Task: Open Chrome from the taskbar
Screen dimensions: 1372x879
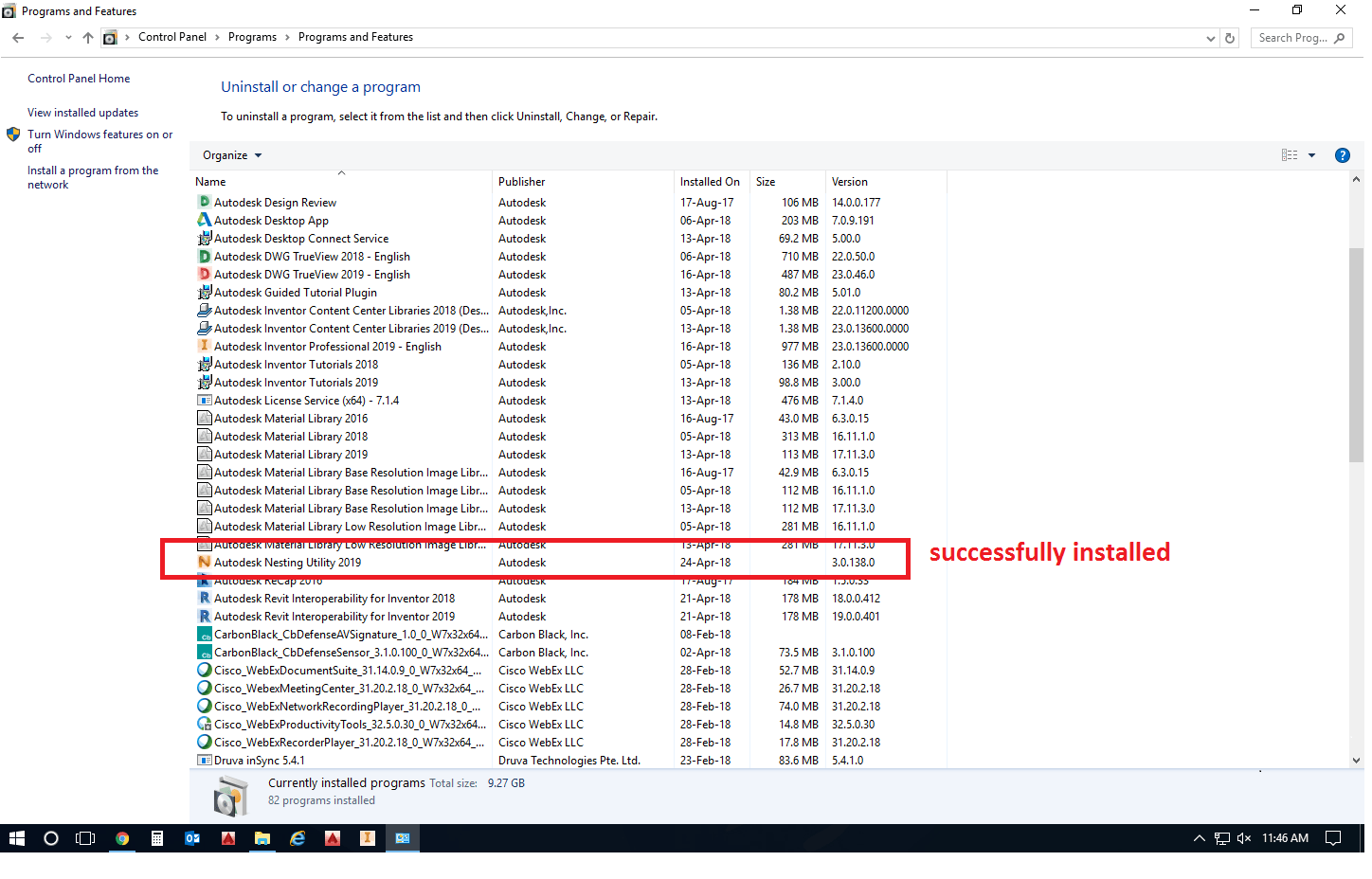Action: tap(122, 838)
